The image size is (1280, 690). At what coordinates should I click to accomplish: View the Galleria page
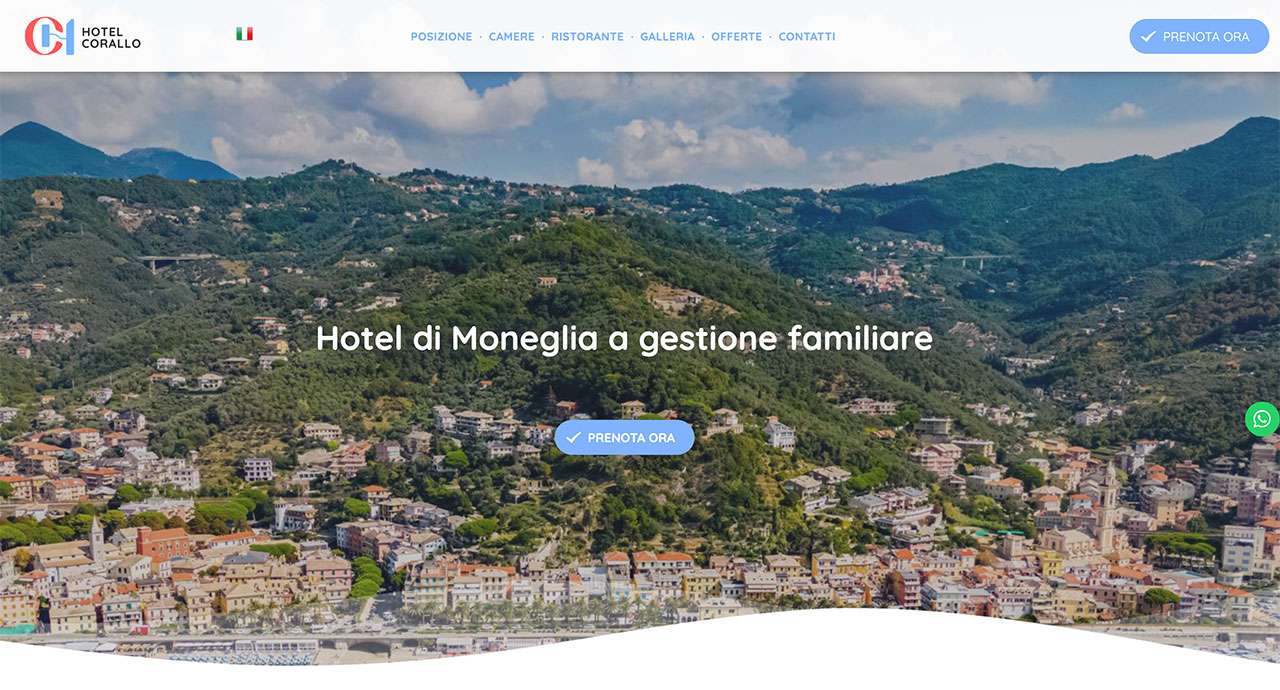pyautogui.click(x=667, y=36)
